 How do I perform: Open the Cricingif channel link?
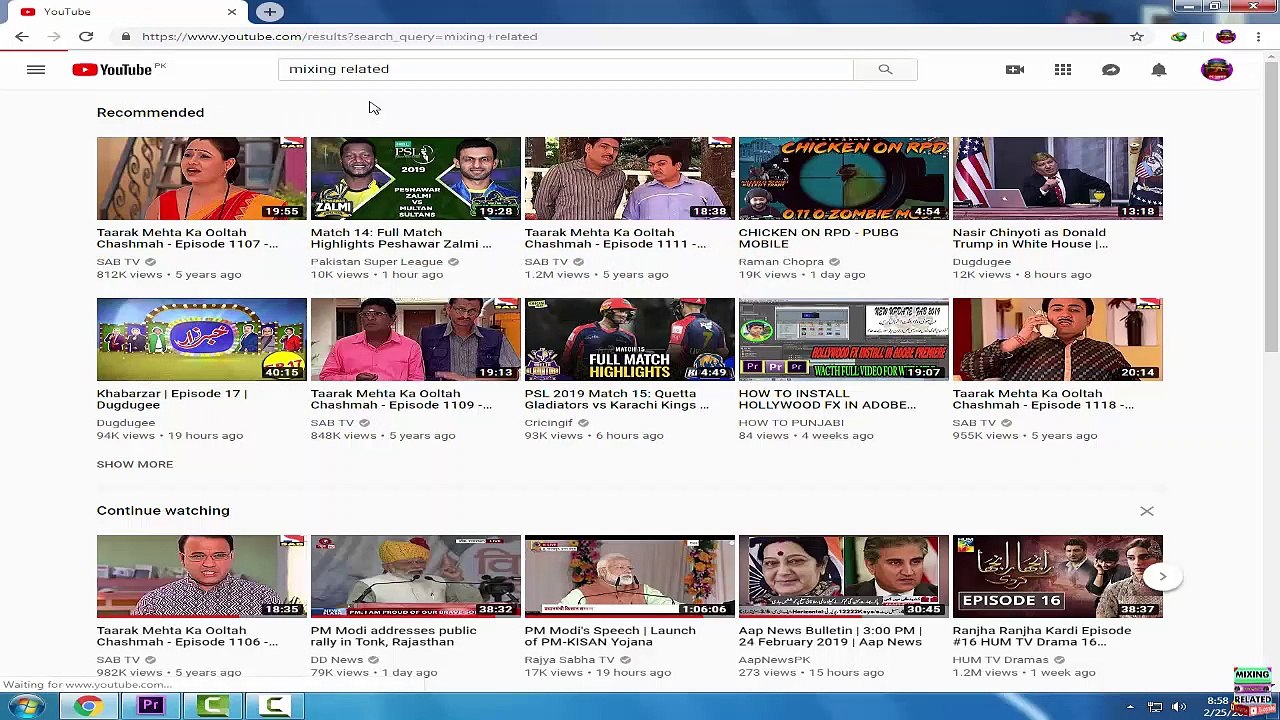point(549,423)
